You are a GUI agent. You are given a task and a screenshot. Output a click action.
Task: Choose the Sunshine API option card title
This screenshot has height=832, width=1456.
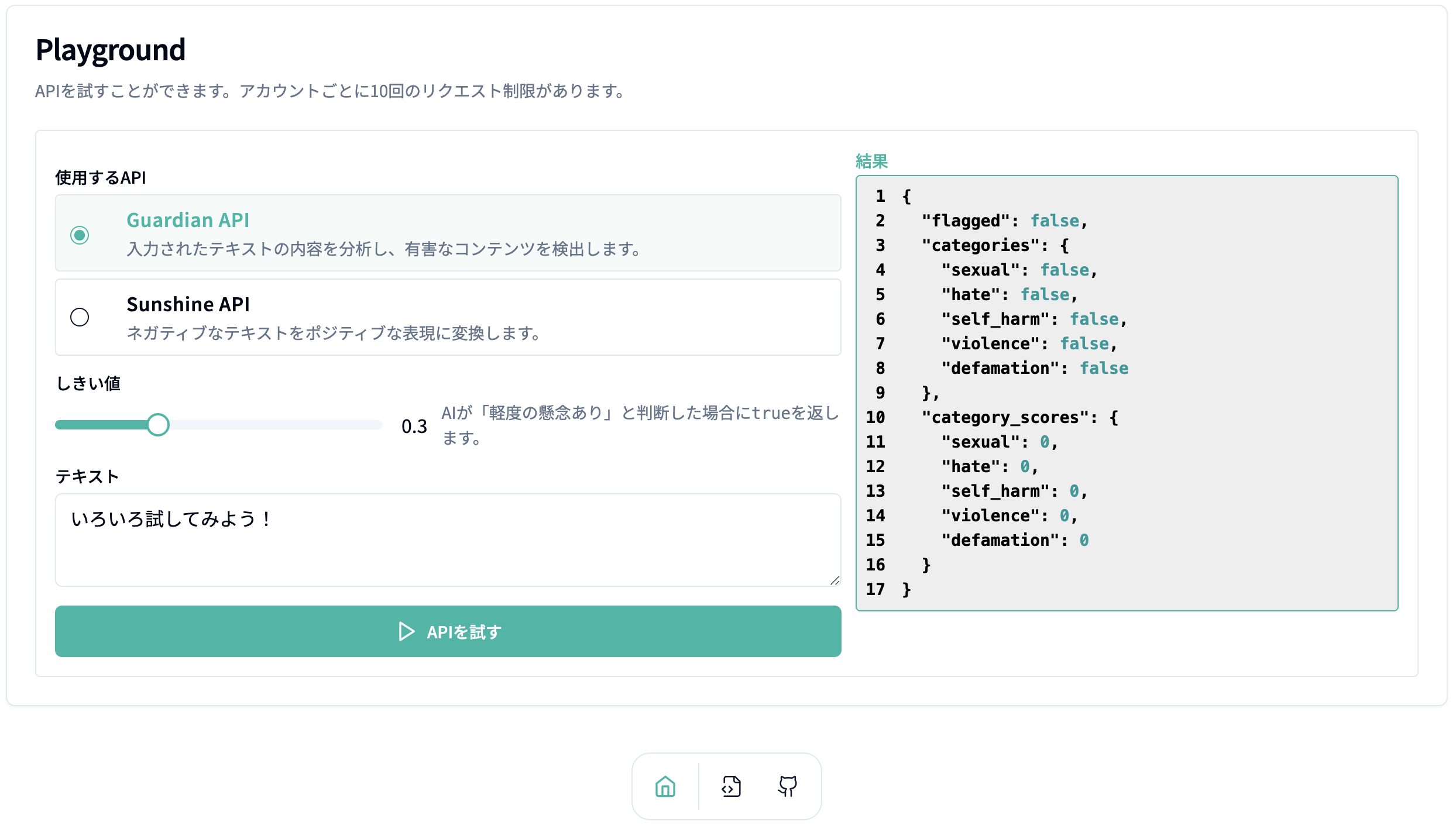coord(188,304)
